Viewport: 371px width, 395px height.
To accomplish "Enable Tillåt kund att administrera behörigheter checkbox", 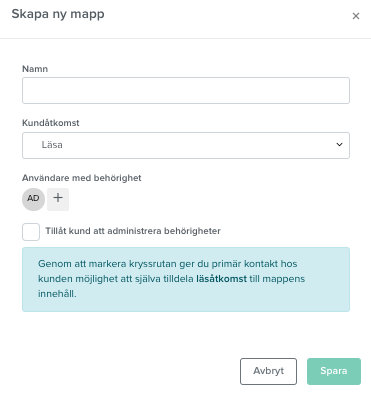I will (x=31, y=232).
